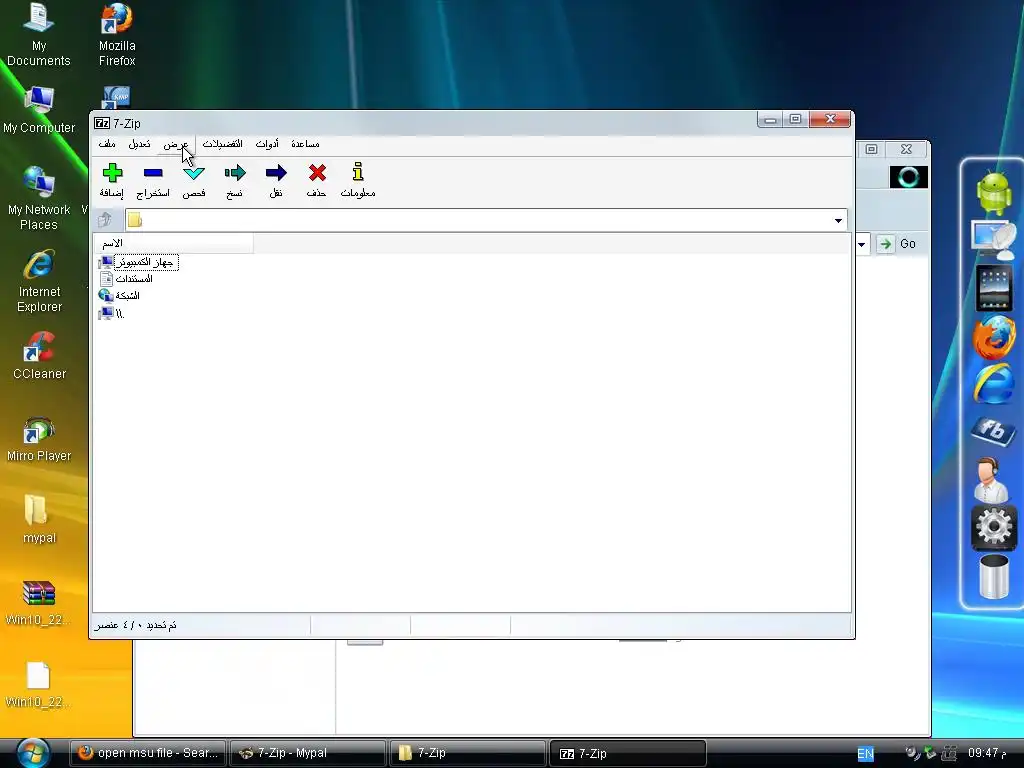Click the green plus Add (إضافة) toolbar icon

click(112, 173)
